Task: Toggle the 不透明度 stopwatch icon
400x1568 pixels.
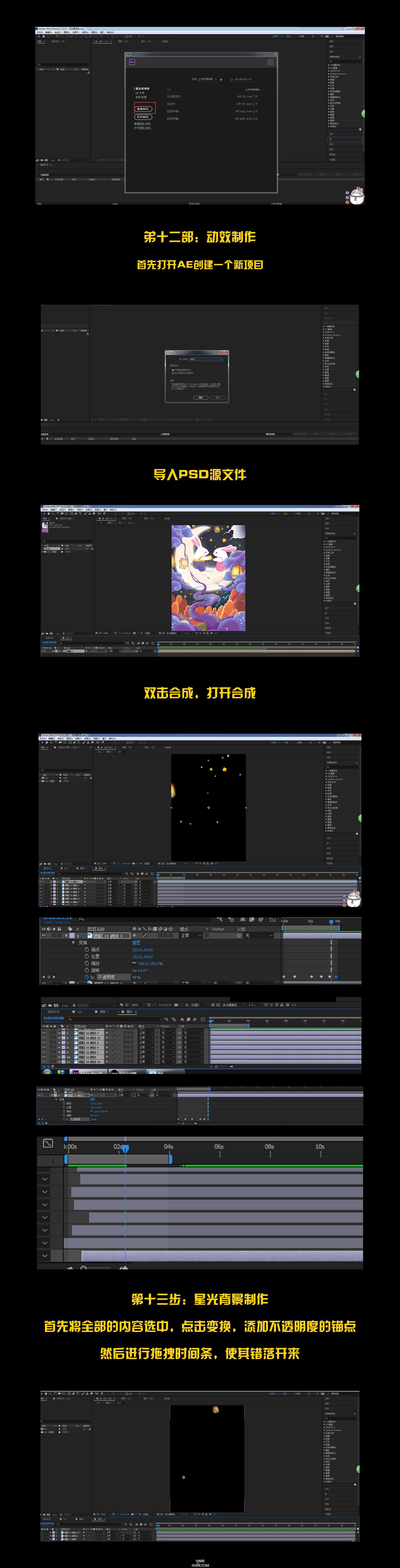Action: 87,977
